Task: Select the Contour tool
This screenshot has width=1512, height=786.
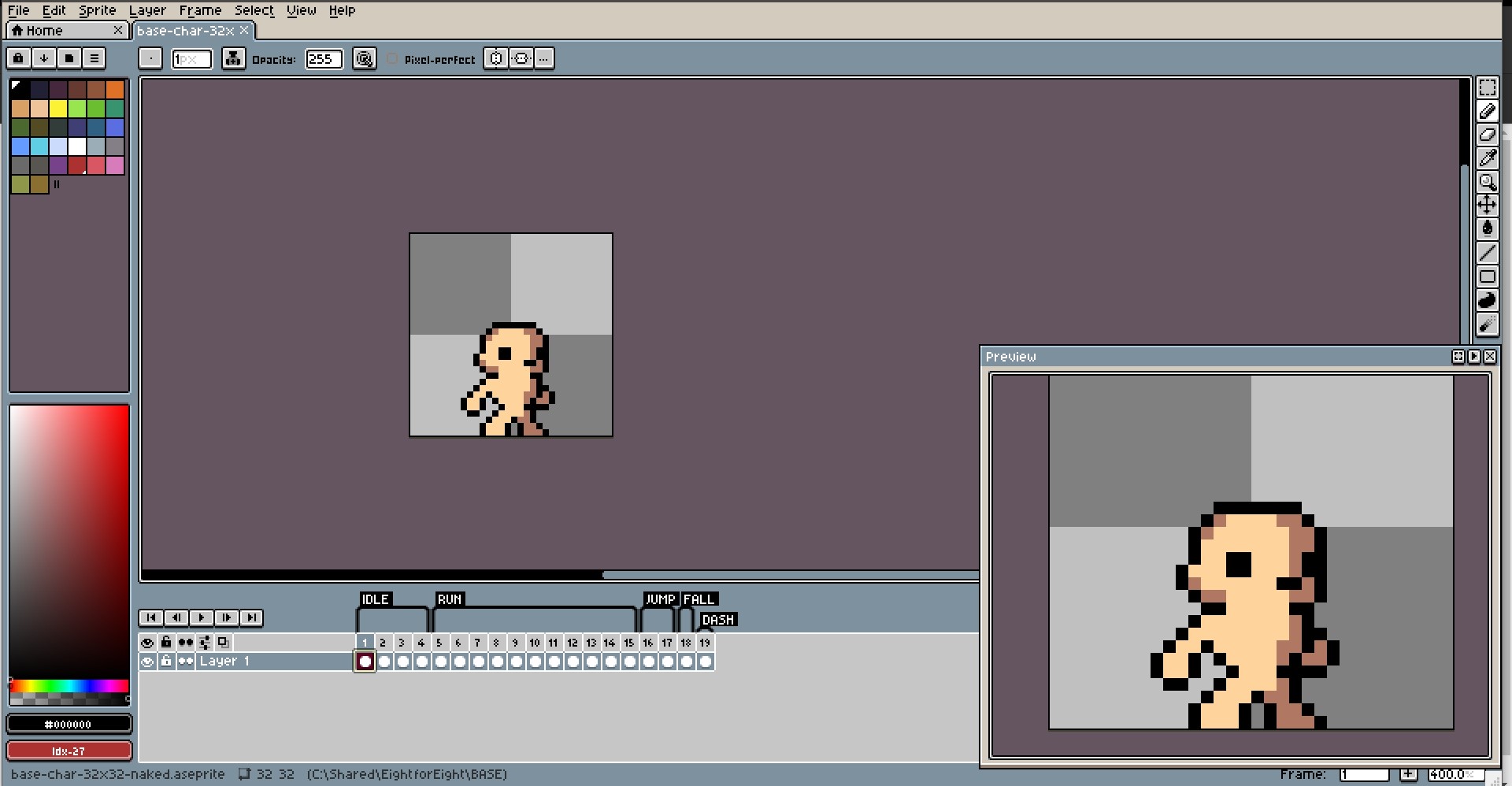Action: coord(1487,300)
